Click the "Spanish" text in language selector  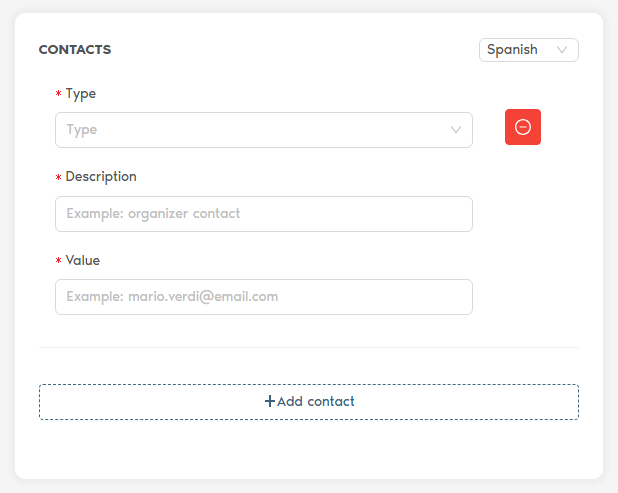pyautogui.click(x=512, y=50)
